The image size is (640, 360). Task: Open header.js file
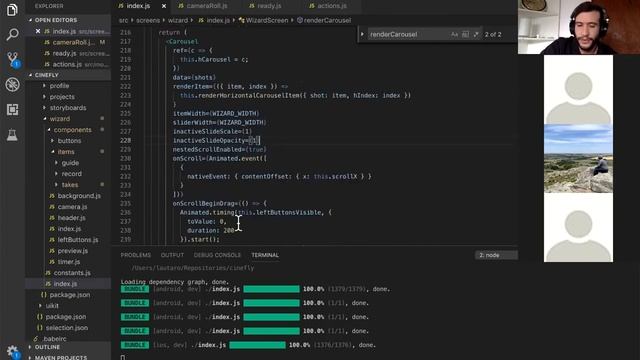coord(71,218)
